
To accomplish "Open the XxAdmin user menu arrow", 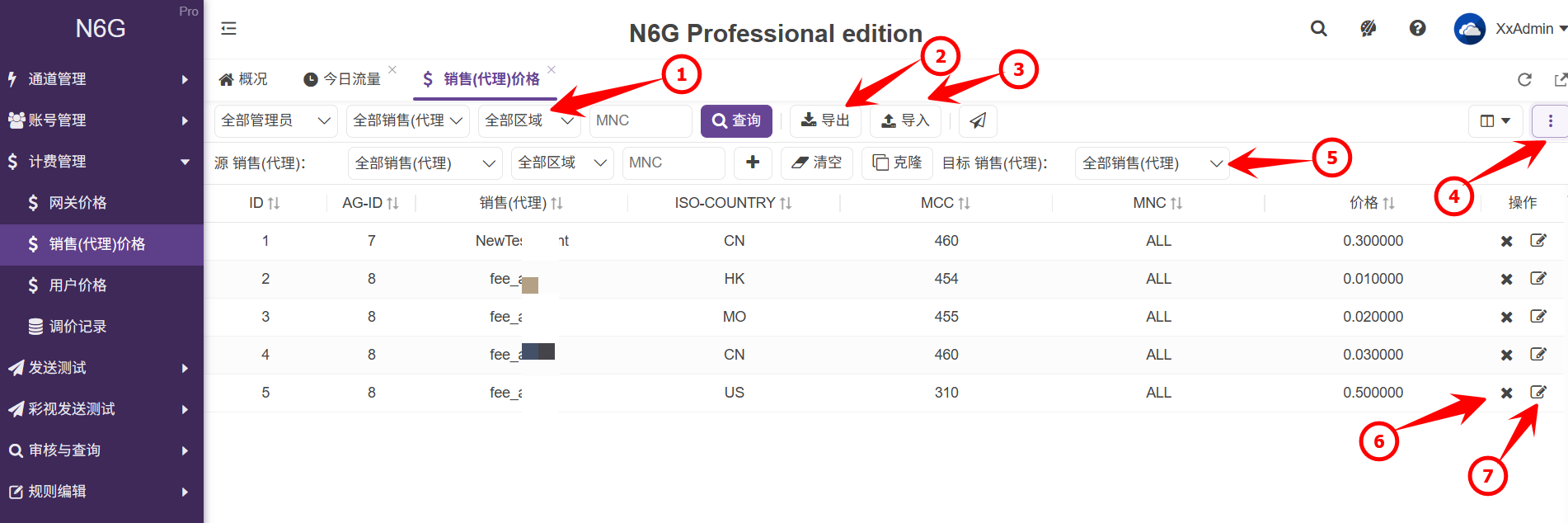I will [x=1562, y=29].
